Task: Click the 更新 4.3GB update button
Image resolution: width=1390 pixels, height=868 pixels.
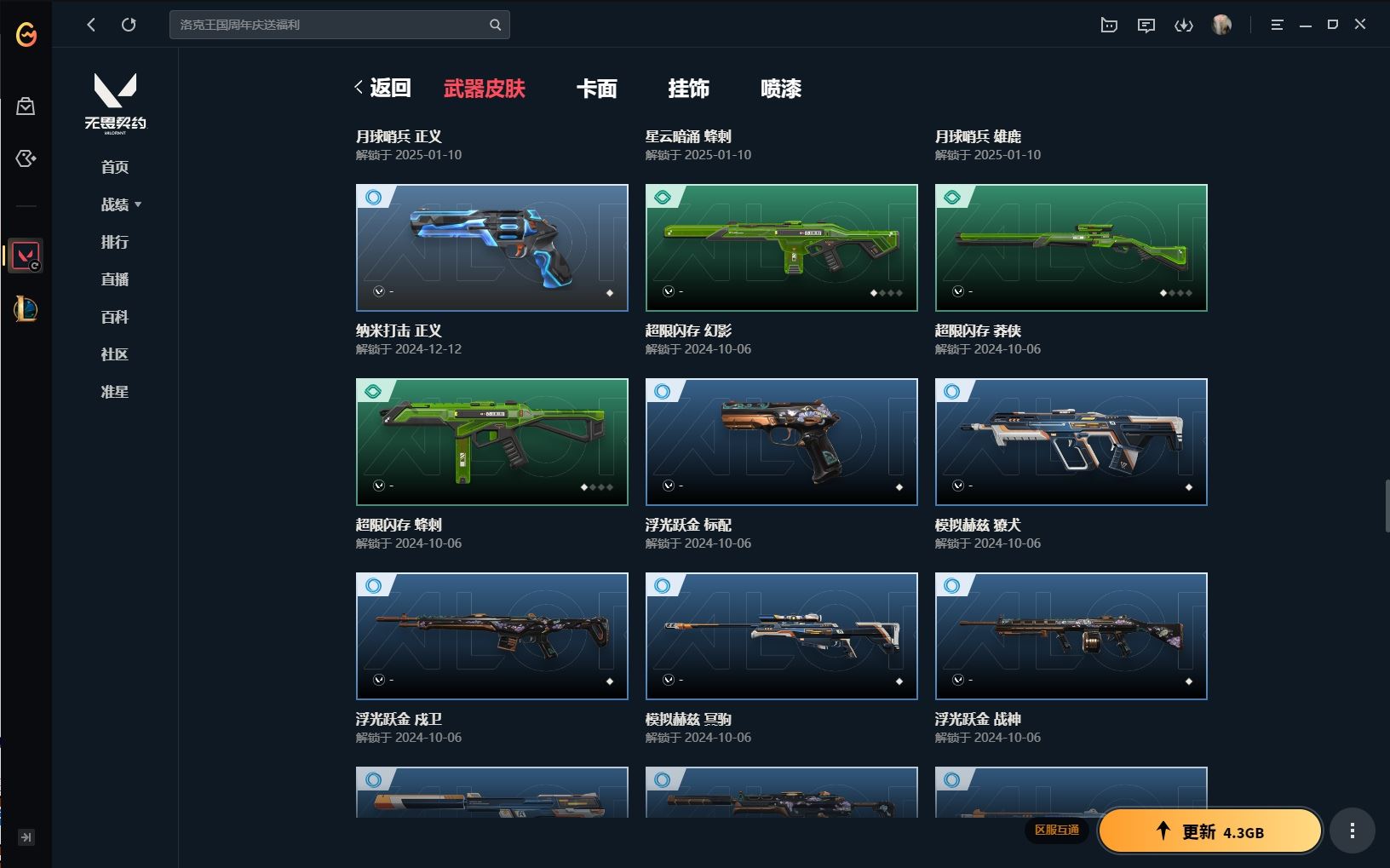Action: [x=1210, y=831]
